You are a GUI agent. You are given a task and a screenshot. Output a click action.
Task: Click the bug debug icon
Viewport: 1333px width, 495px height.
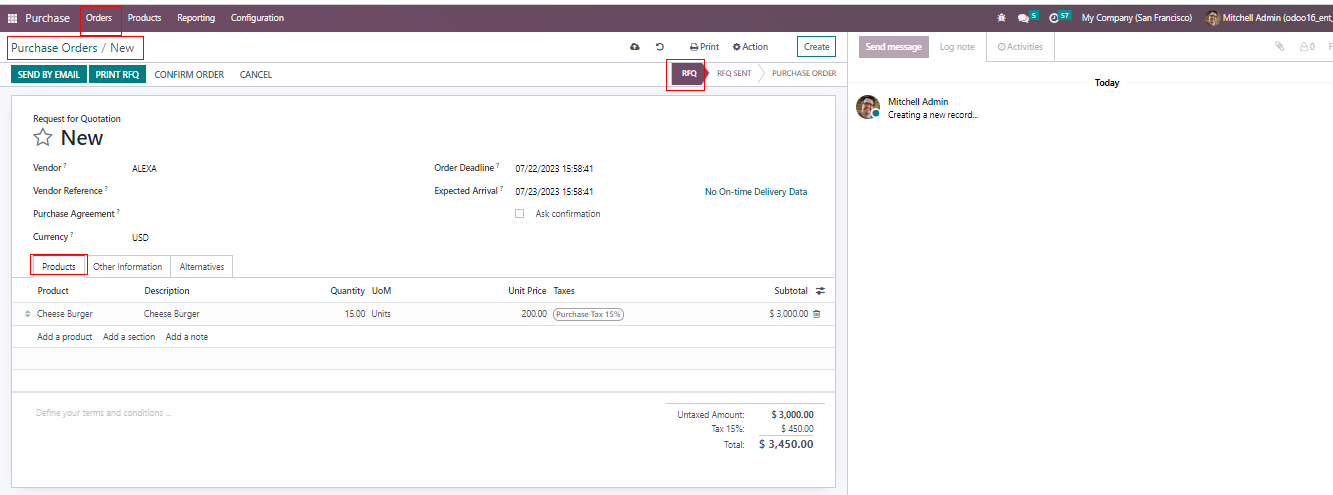[1001, 18]
